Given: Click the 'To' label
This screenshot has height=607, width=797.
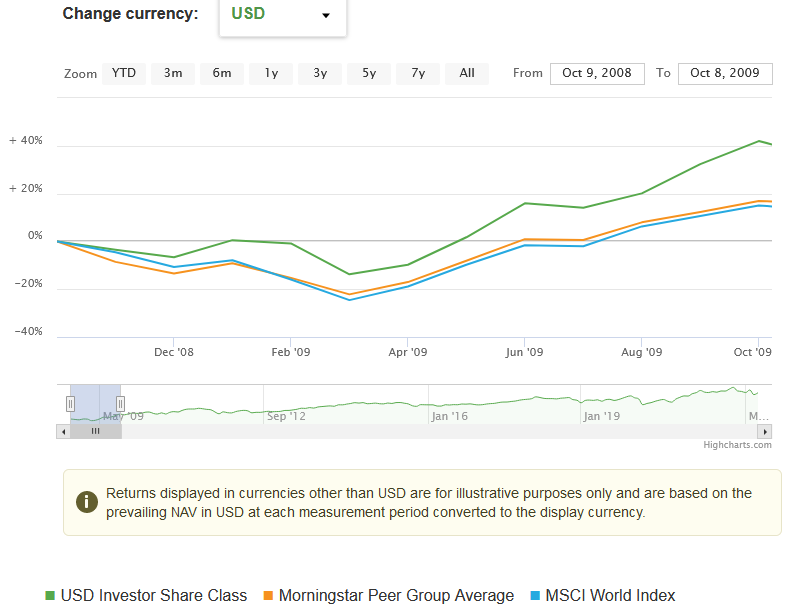Looking at the screenshot, I should tap(663, 73).
